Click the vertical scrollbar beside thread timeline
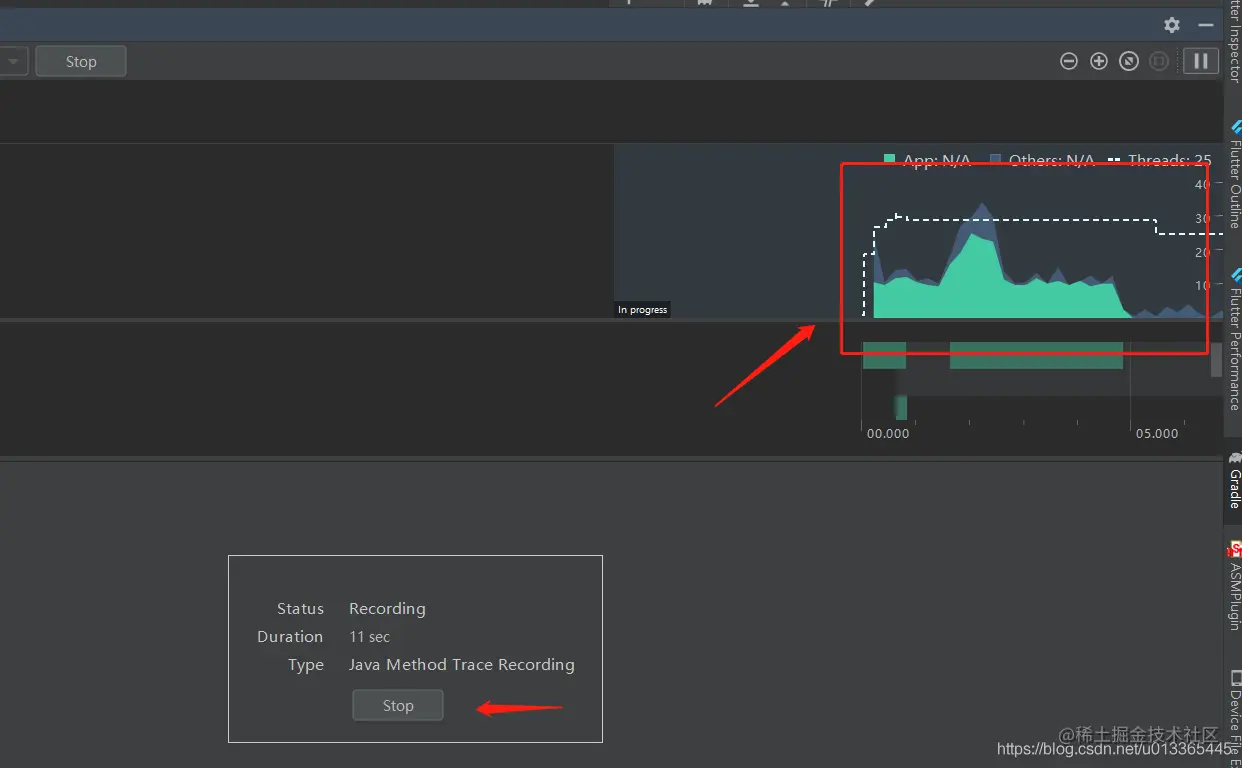Screen dimensions: 1242x768 coord(1216,359)
